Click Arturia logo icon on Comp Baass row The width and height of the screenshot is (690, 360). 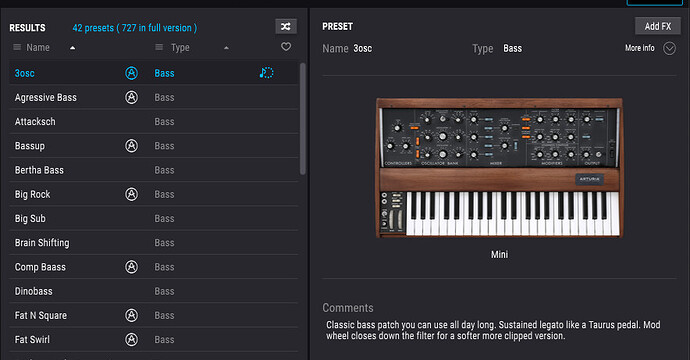tap(131, 267)
